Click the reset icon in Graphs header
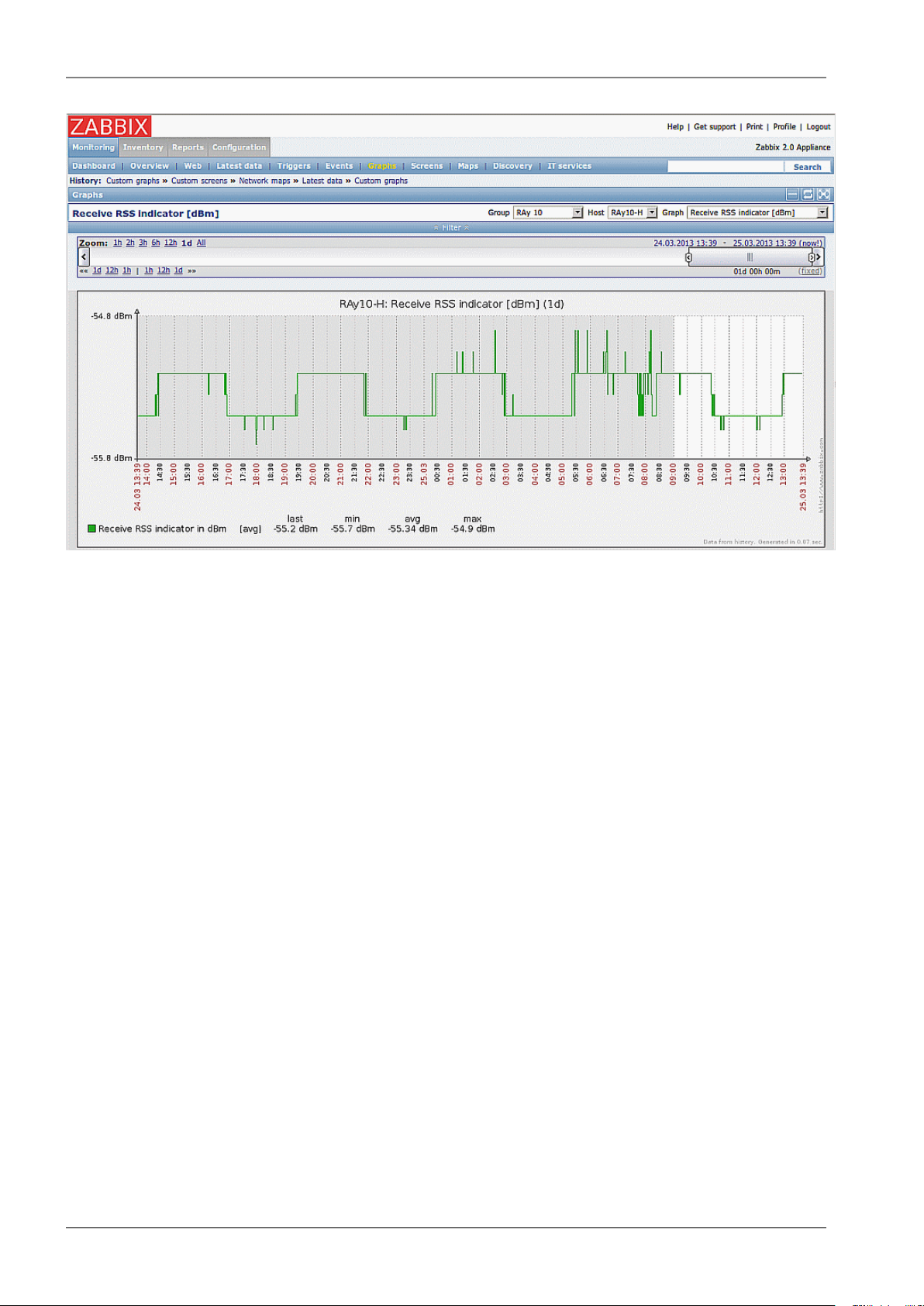This screenshot has width=924, height=1306. [x=808, y=195]
